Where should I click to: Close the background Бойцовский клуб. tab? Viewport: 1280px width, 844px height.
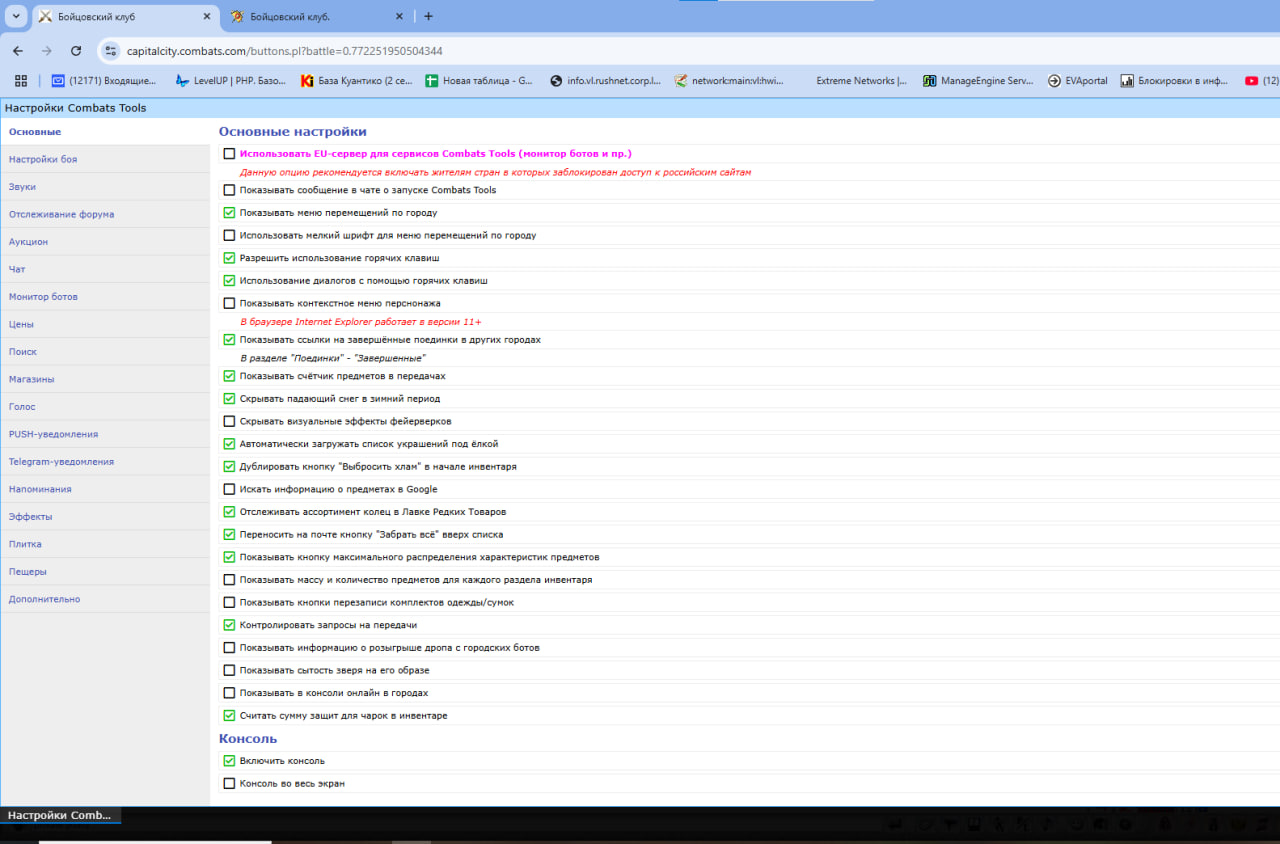coord(399,17)
